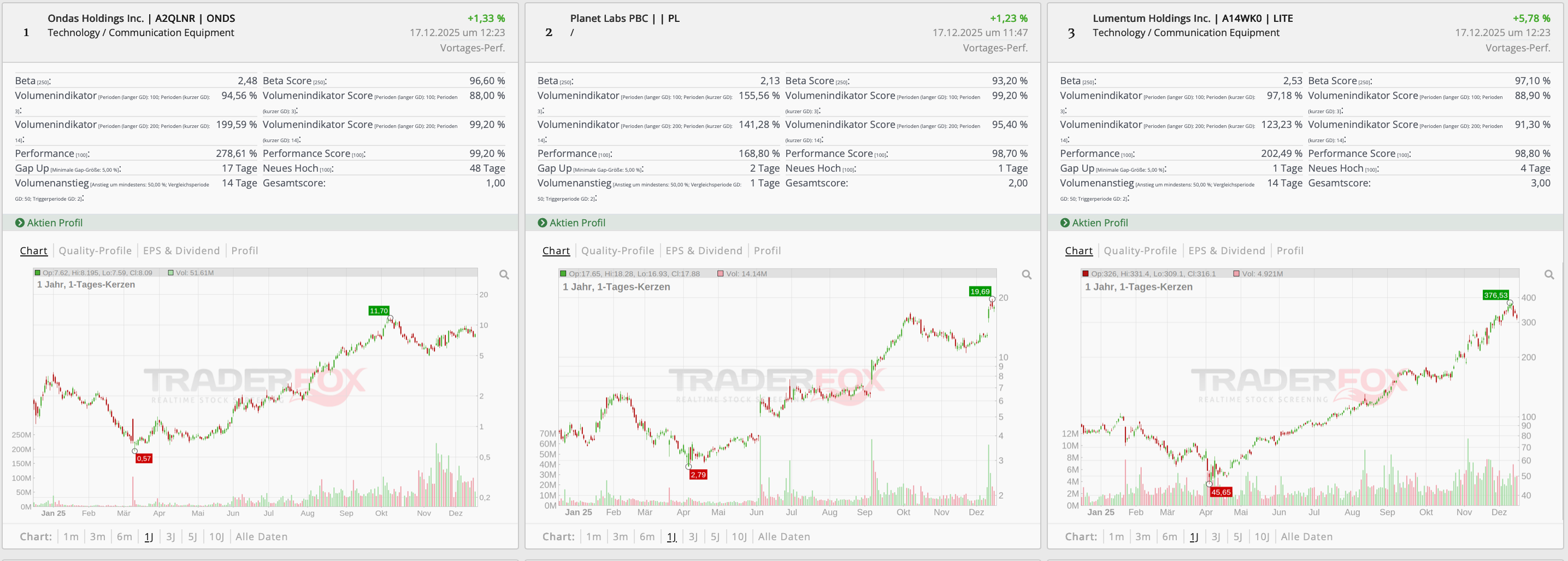The image size is (1568, 561).
Task: Click magnifier icon on Planet Labs chart
Action: pyautogui.click(x=1026, y=274)
